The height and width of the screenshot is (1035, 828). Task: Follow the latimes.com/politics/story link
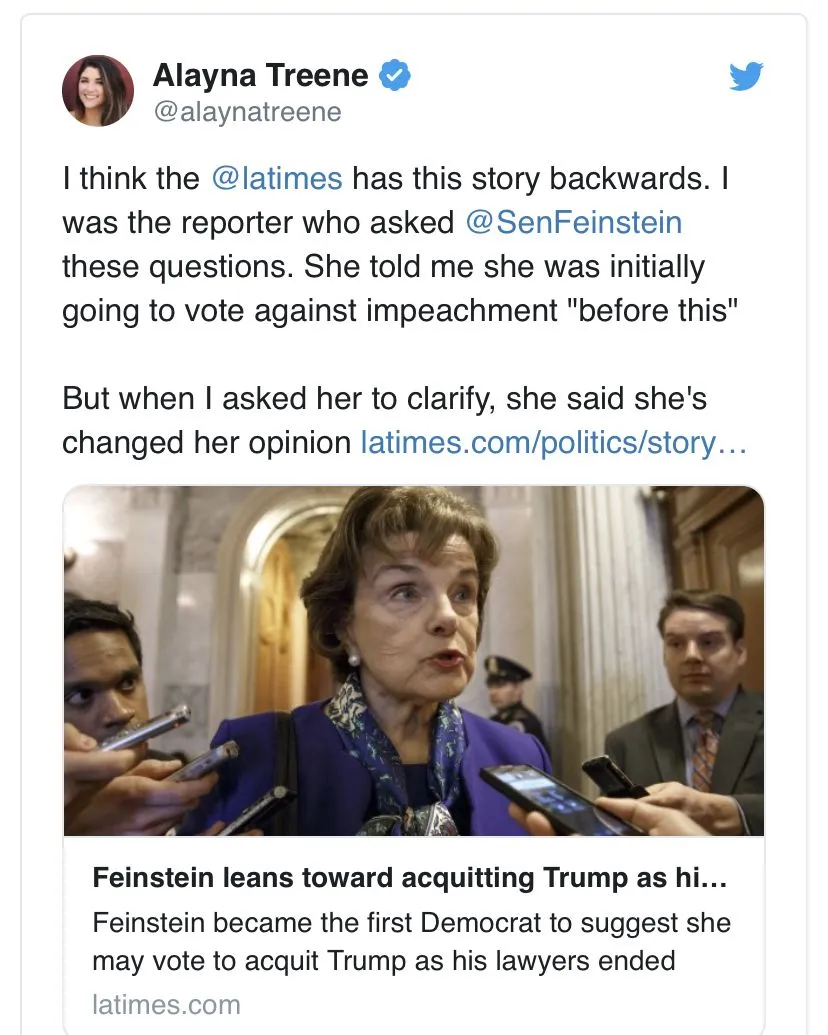(553, 442)
